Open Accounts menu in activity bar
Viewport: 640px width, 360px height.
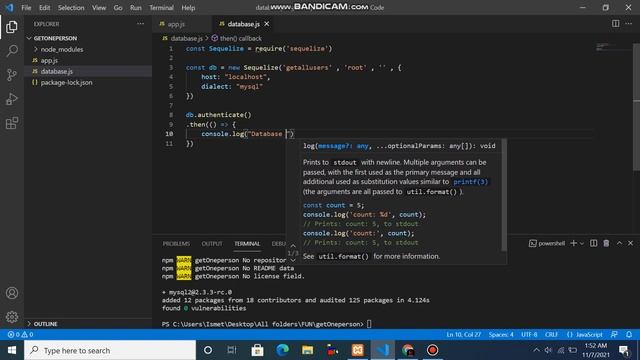click(12, 293)
